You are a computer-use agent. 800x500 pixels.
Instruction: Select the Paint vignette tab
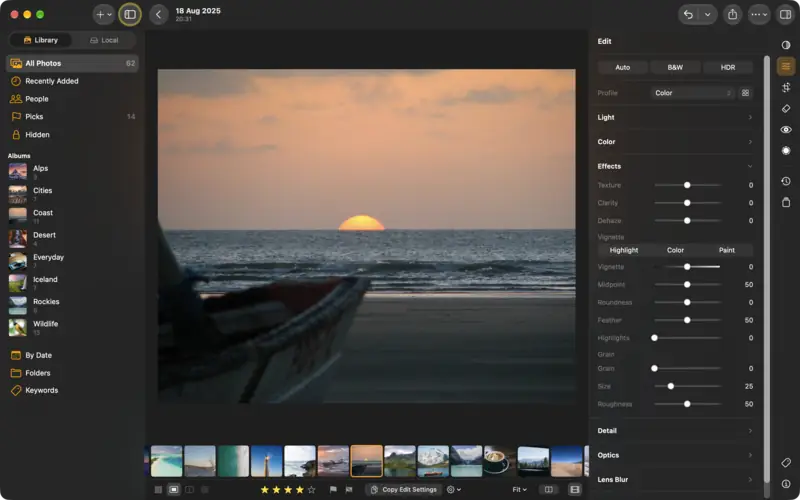[x=727, y=250]
